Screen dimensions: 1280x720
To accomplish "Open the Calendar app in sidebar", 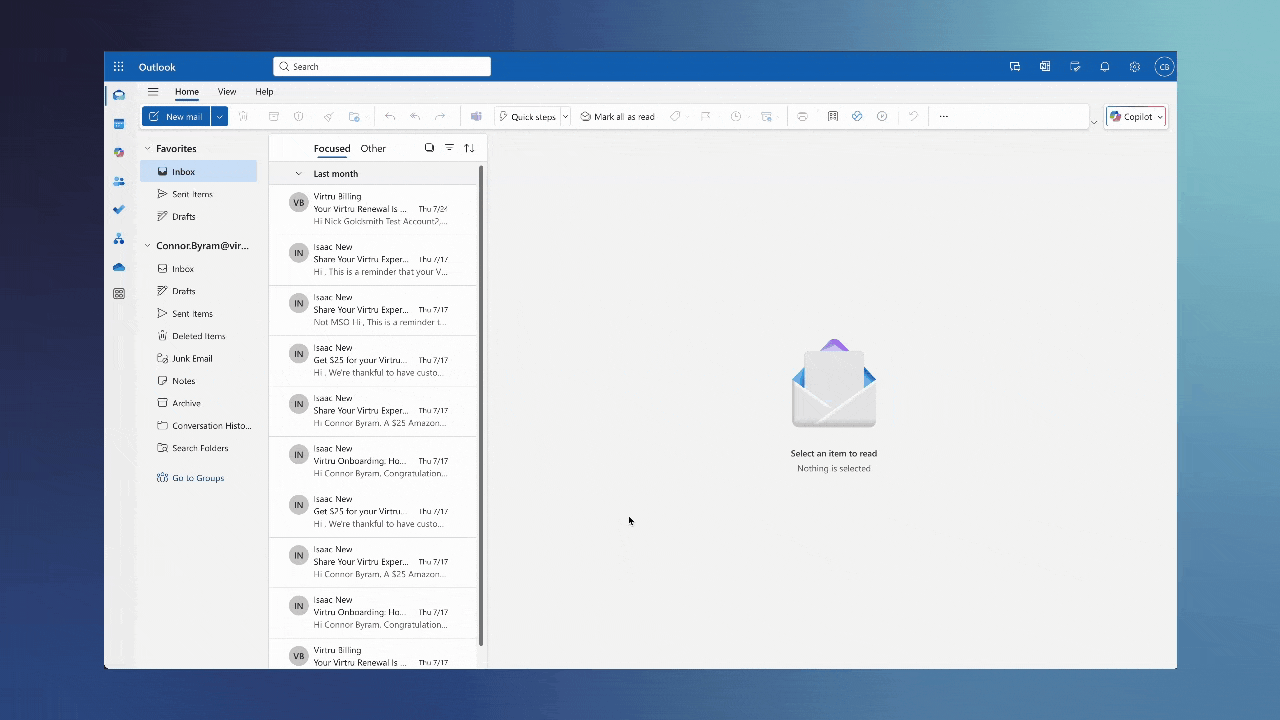I will (x=119, y=124).
